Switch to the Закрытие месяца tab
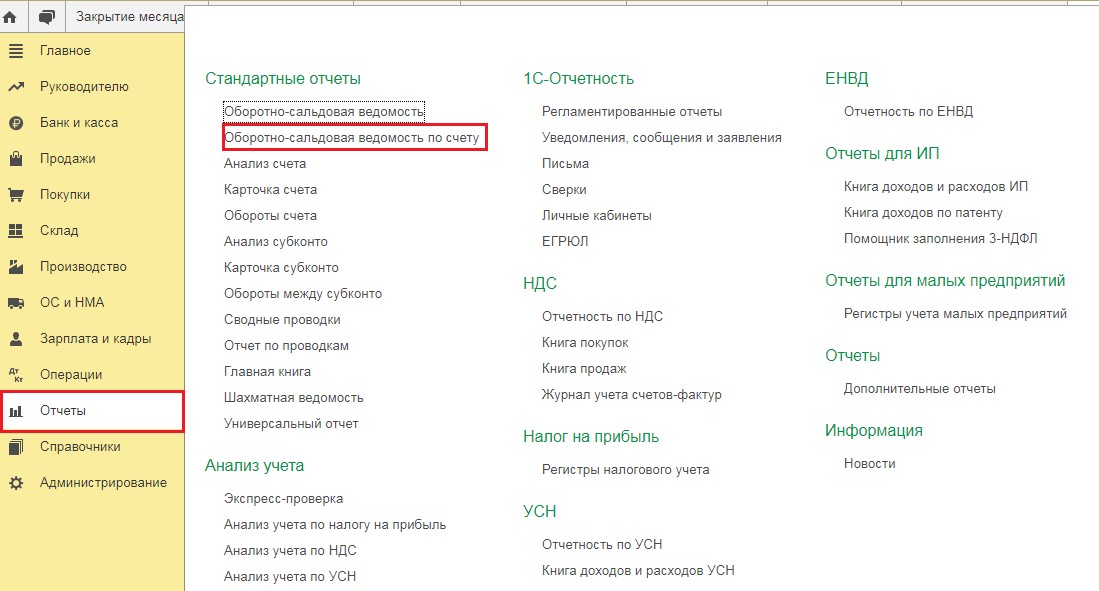 click(x=128, y=17)
